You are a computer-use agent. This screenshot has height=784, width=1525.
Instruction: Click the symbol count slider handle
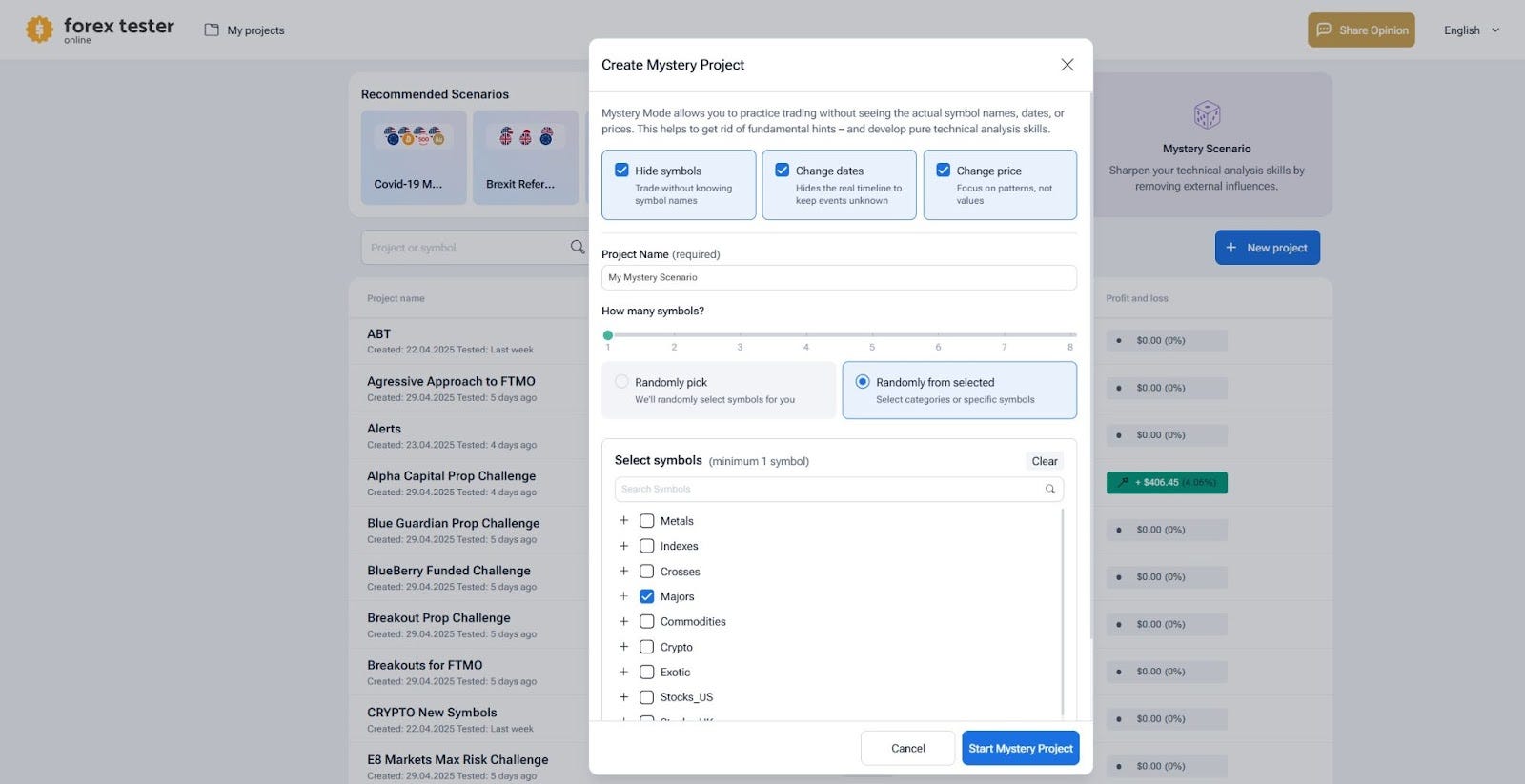tap(608, 335)
